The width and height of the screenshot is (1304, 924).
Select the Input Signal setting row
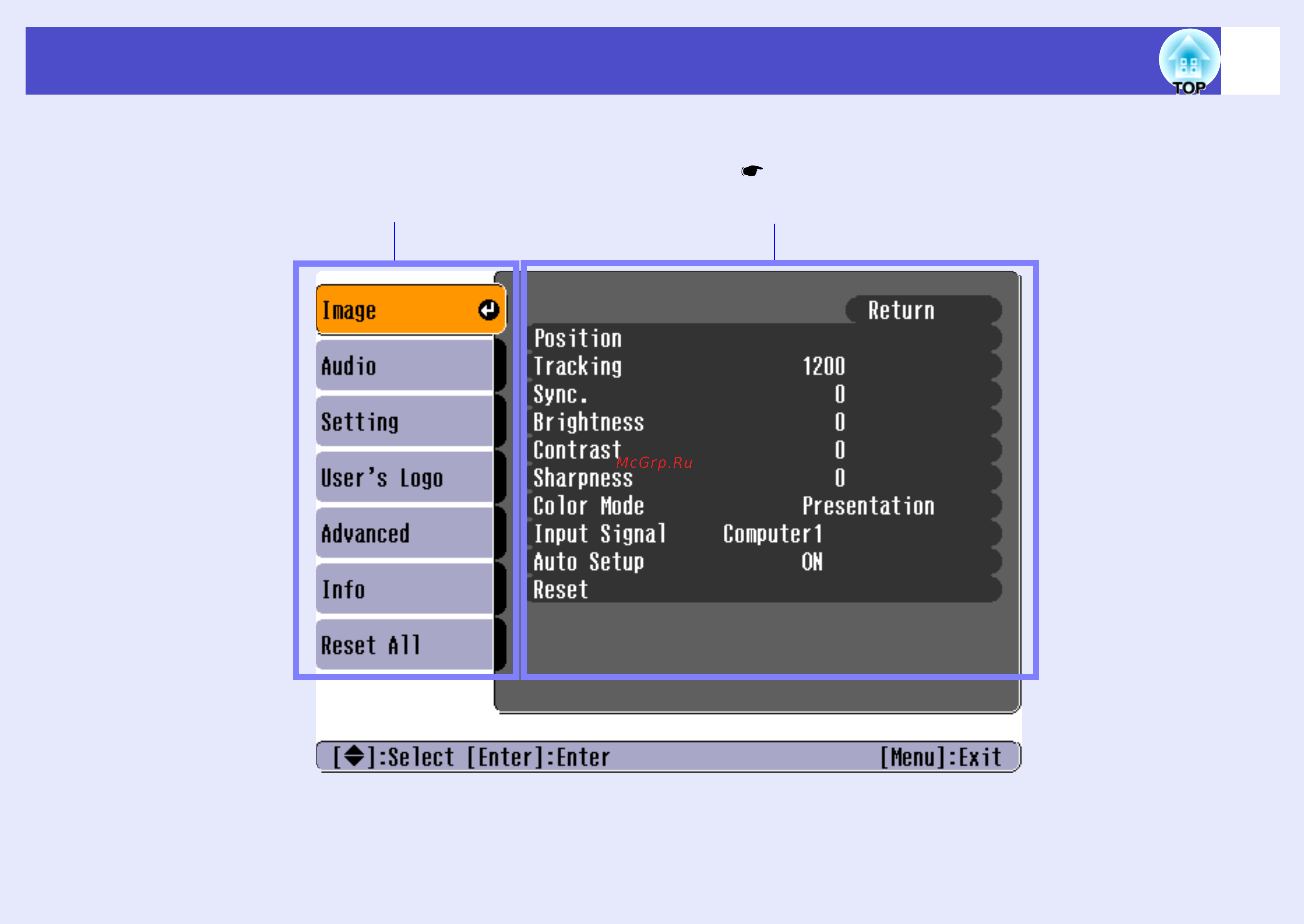coord(764,534)
